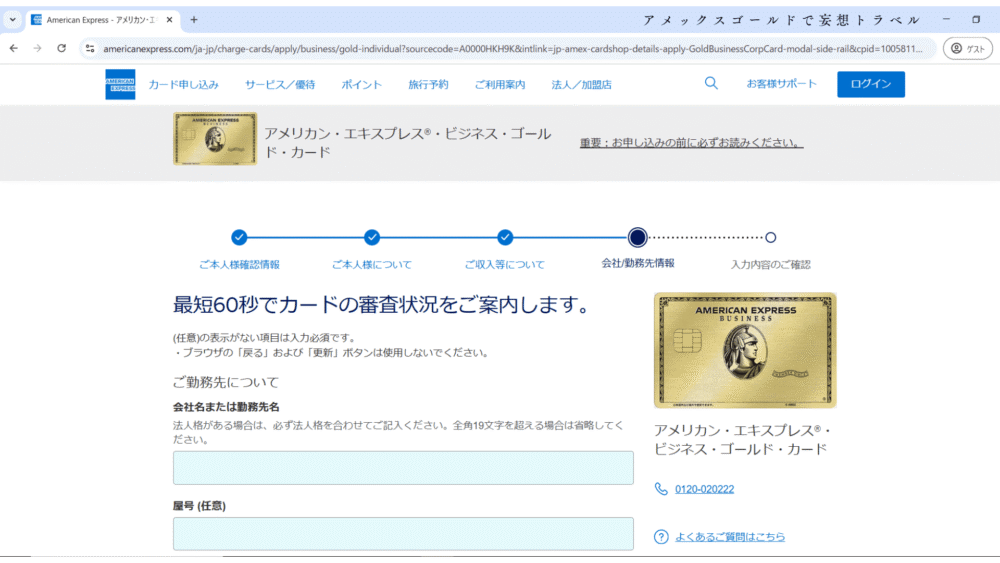The image size is (1000, 563).
Task: Open the guest profile button
Action: tap(967, 48)
